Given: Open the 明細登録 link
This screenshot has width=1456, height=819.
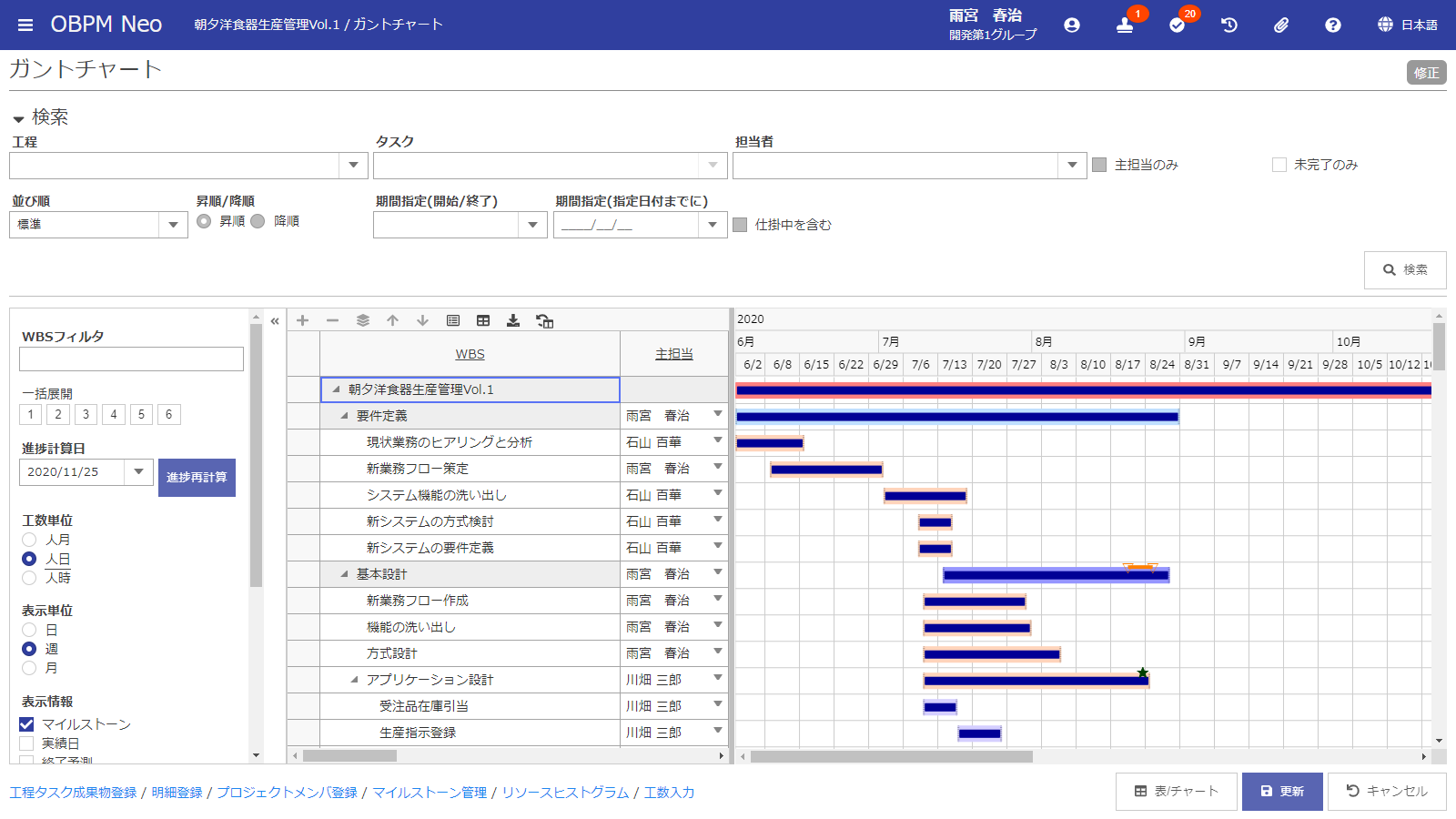Looking at the screenshot, I should pyautogui.click(x=177, y=793).
